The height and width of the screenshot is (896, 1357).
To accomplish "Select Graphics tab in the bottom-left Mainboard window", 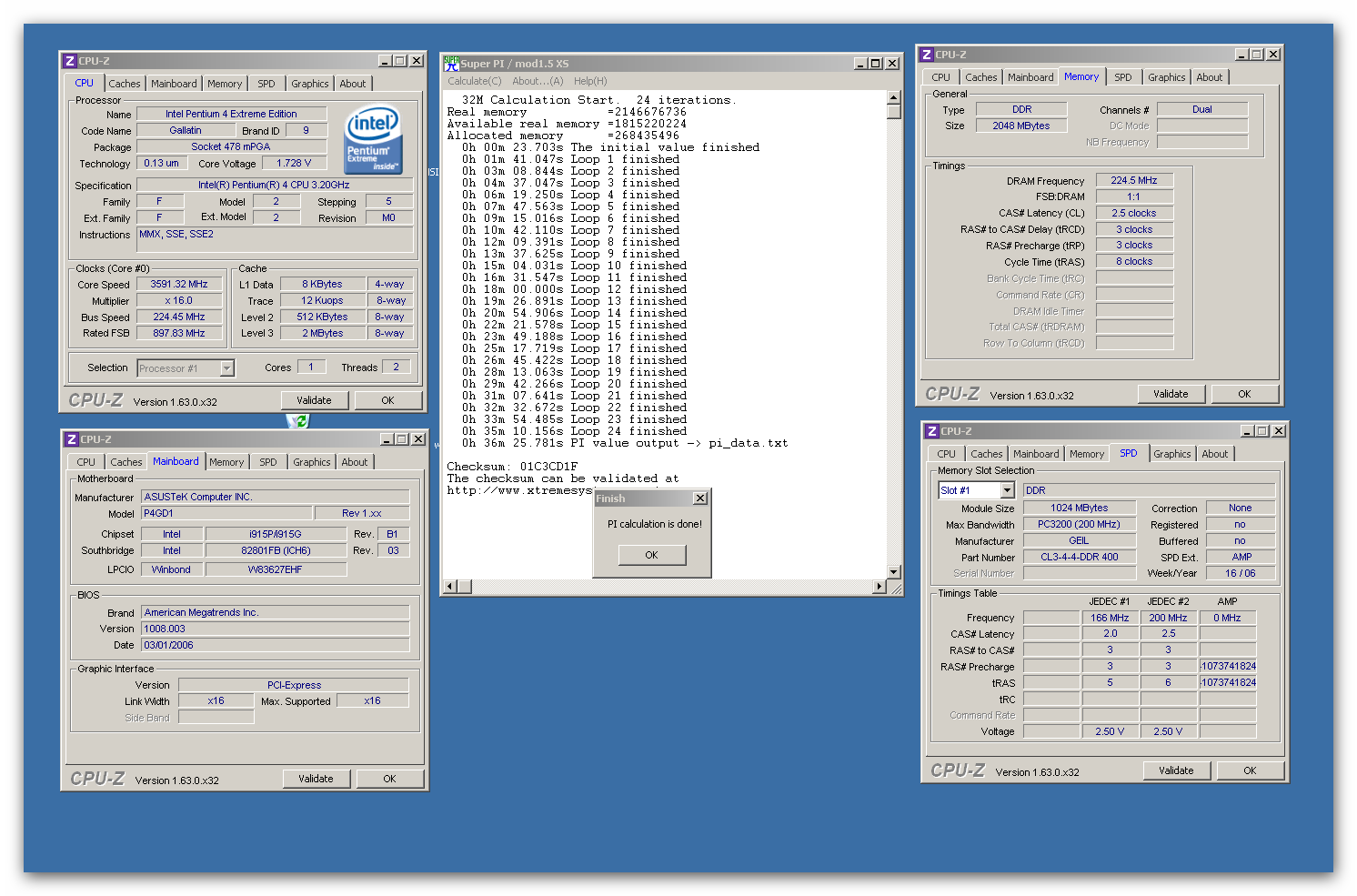I will 312,462.
